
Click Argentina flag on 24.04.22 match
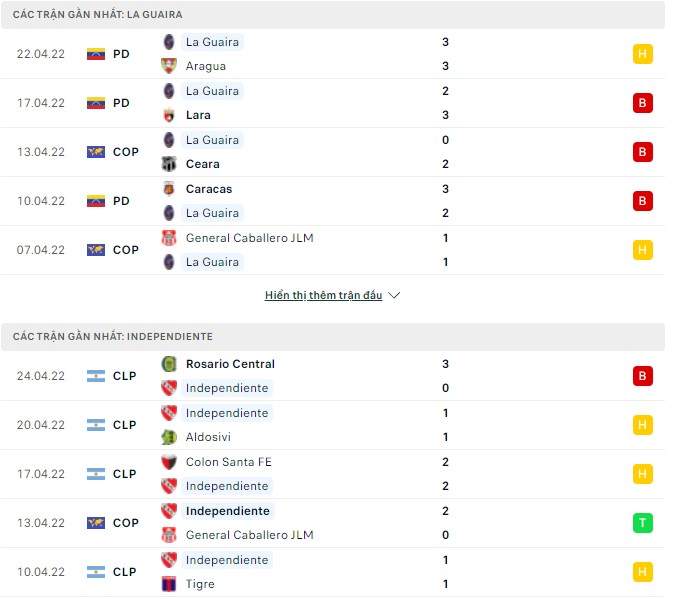(96, 376)
